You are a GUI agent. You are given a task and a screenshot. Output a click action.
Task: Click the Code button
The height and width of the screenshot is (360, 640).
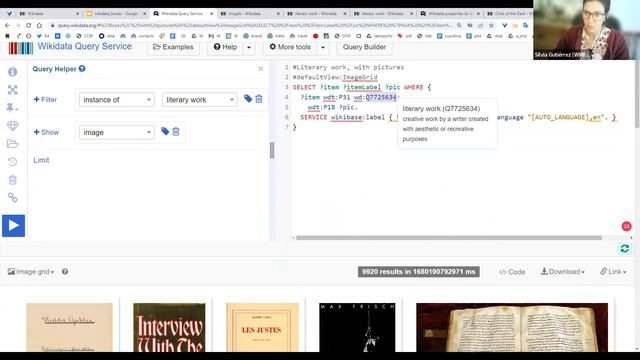click(x=512, y=272)
